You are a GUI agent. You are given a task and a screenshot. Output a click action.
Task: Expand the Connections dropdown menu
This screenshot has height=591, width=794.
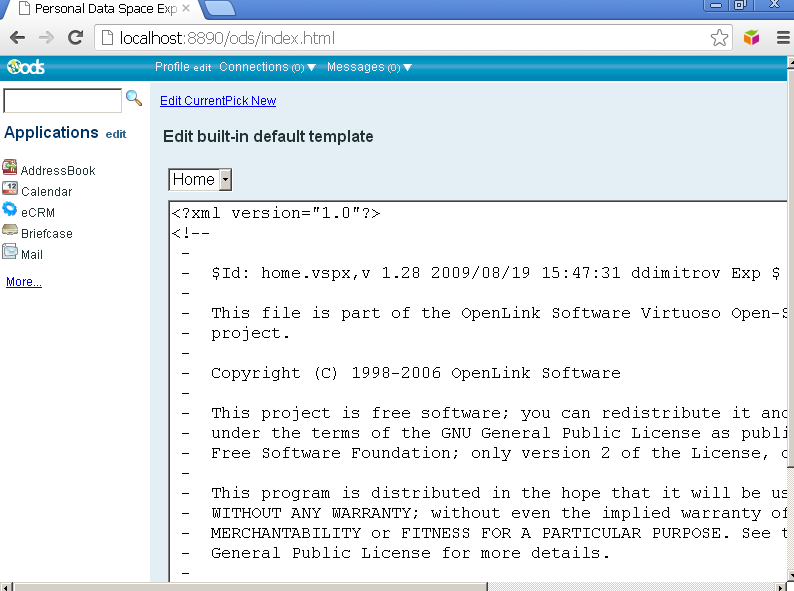click(267, 67)
